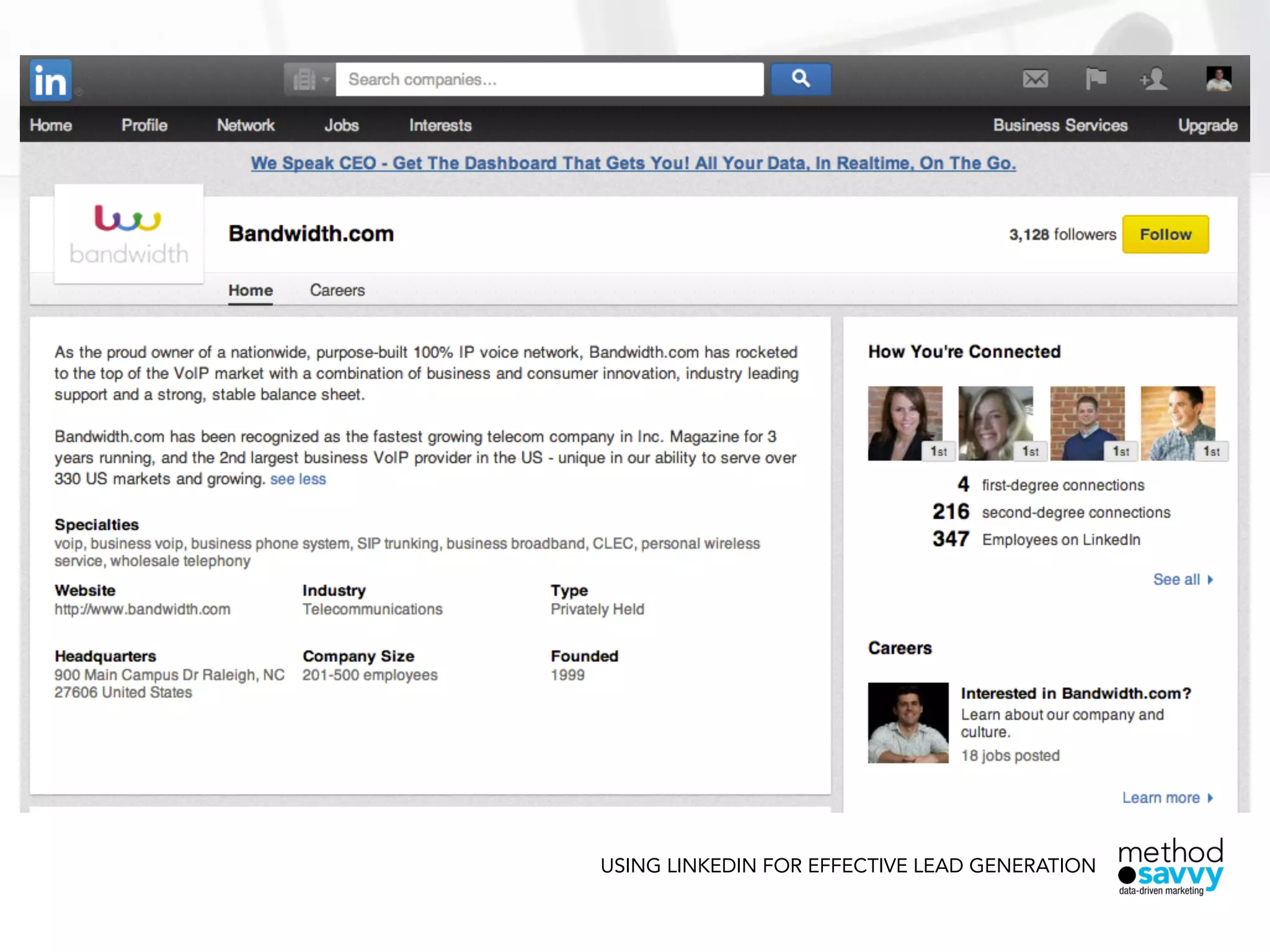Open the notifications flag icon

(1096, 79)
